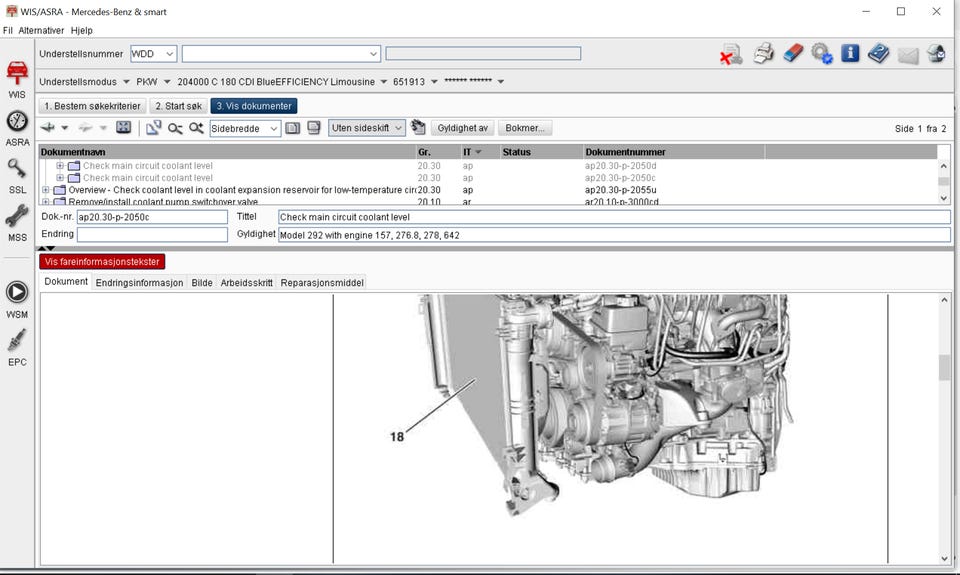The width and height of the screenshot is (960, 575).
Task: Go back with the left arrow icon
Action: (48, 127)
